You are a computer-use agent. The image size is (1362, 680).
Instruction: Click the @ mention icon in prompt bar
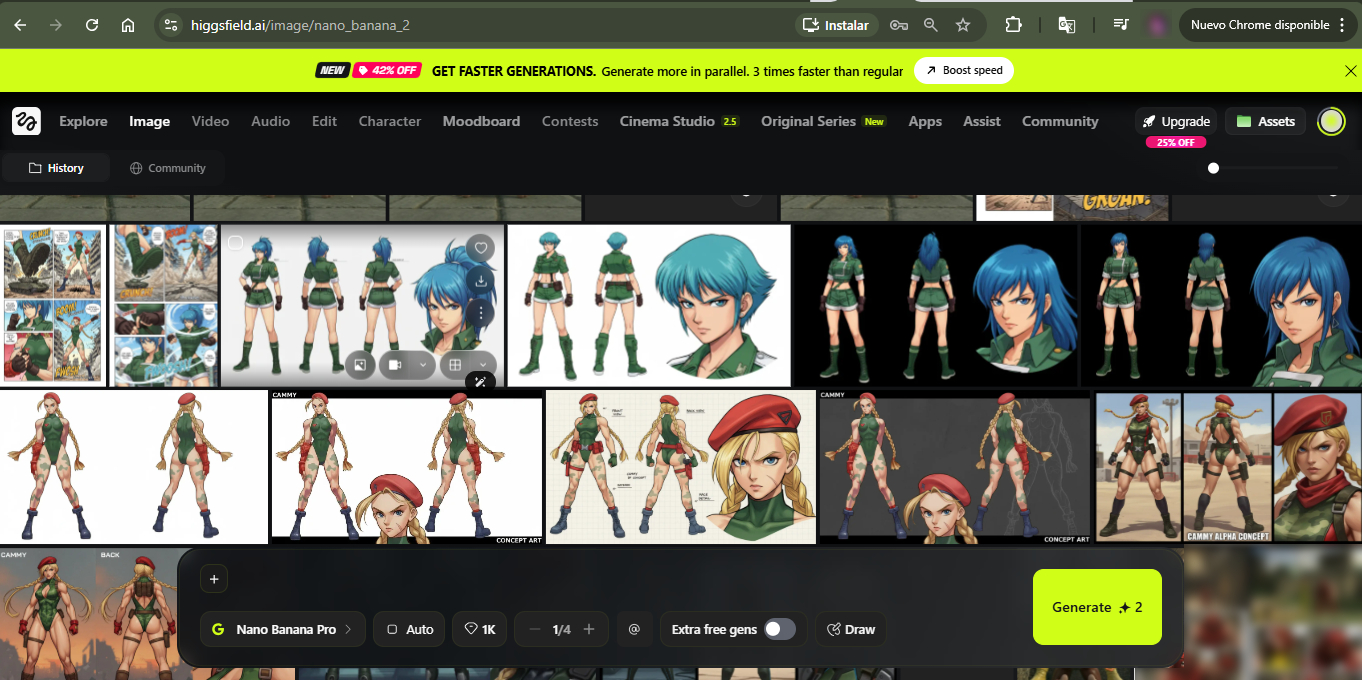coord(634,629)
